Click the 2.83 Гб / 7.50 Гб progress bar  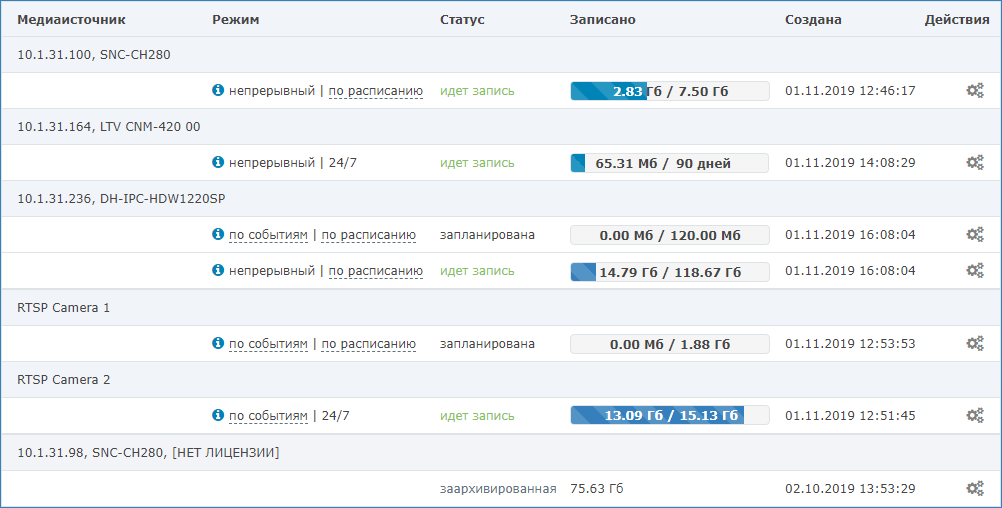coord(669,91)
